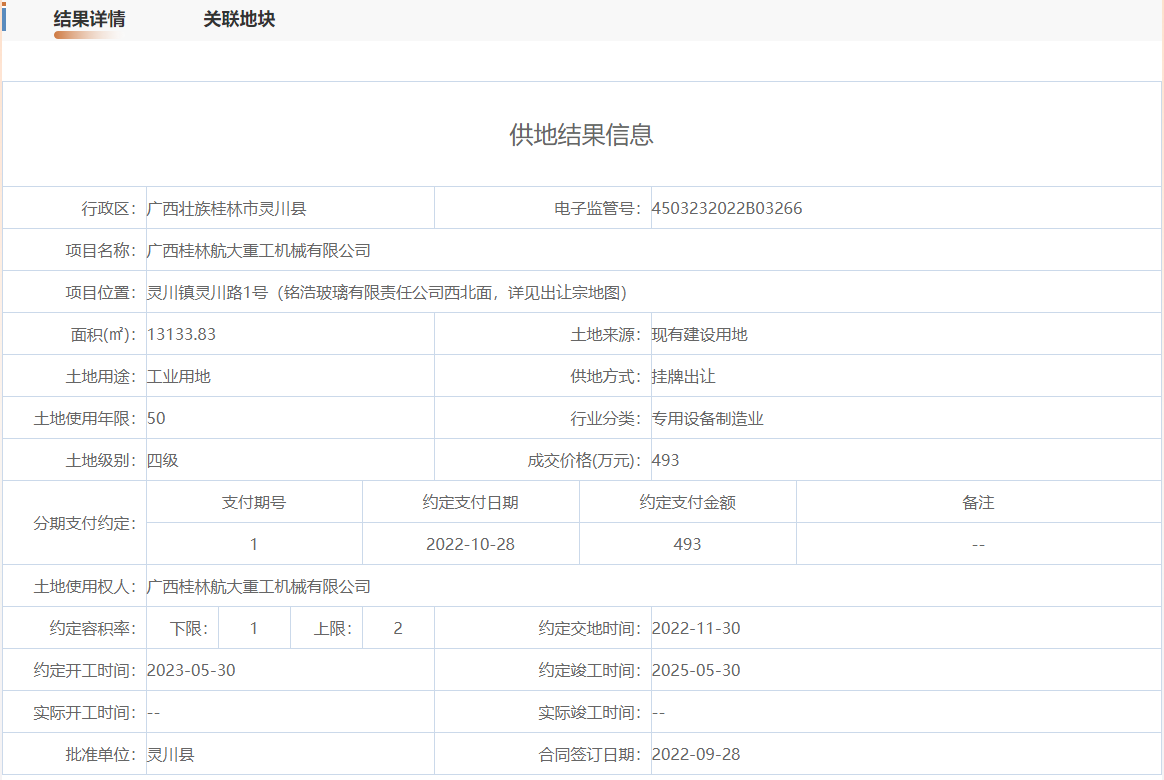The width and height of the screenshot is (1164, 780).
Task: Click the area value 13133.83
Action: pyautogui.click(x=181, y=335)
